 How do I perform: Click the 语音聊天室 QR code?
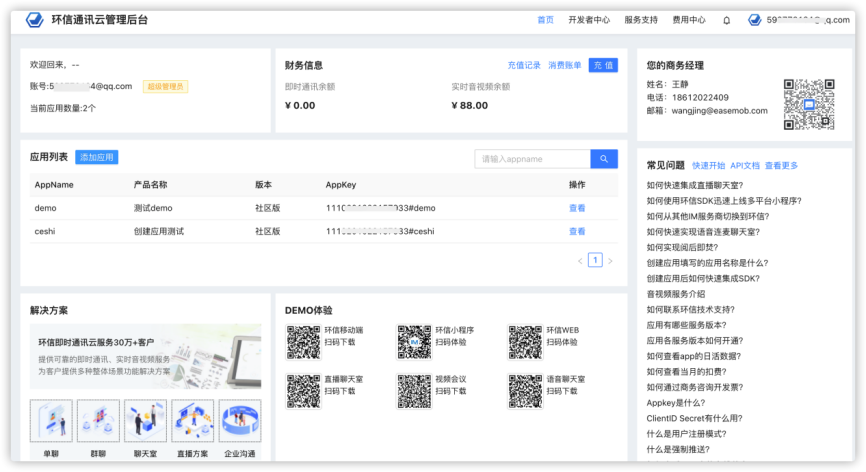tap(525, 391)
